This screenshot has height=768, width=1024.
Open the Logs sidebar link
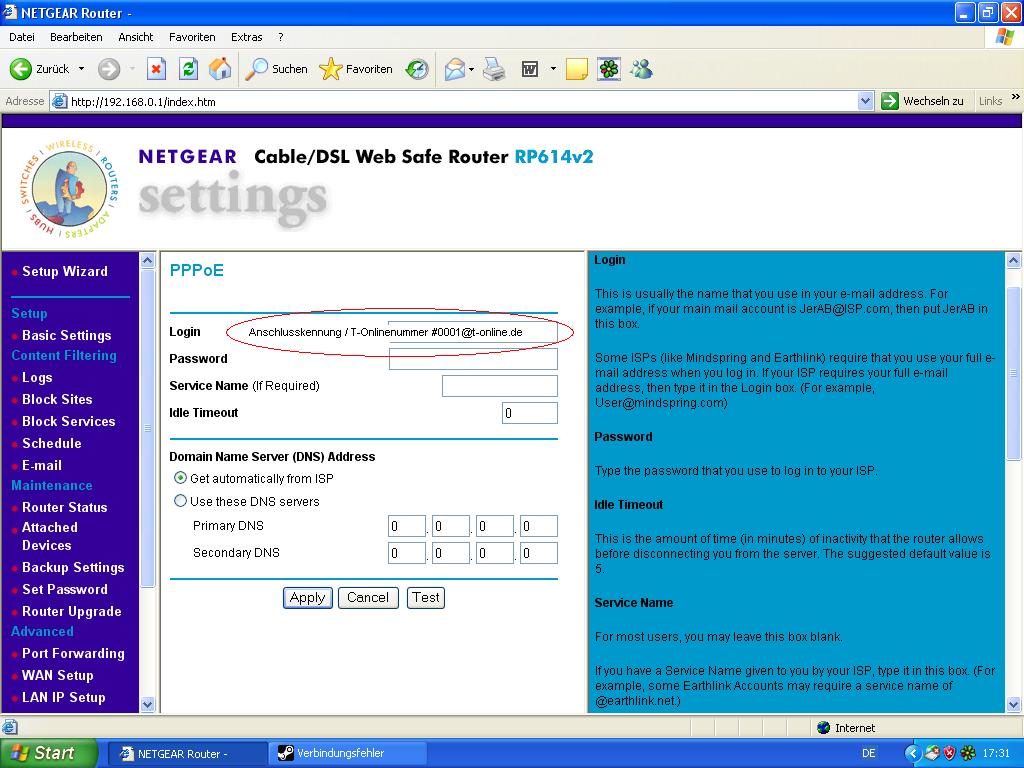(x=37, y=377)
